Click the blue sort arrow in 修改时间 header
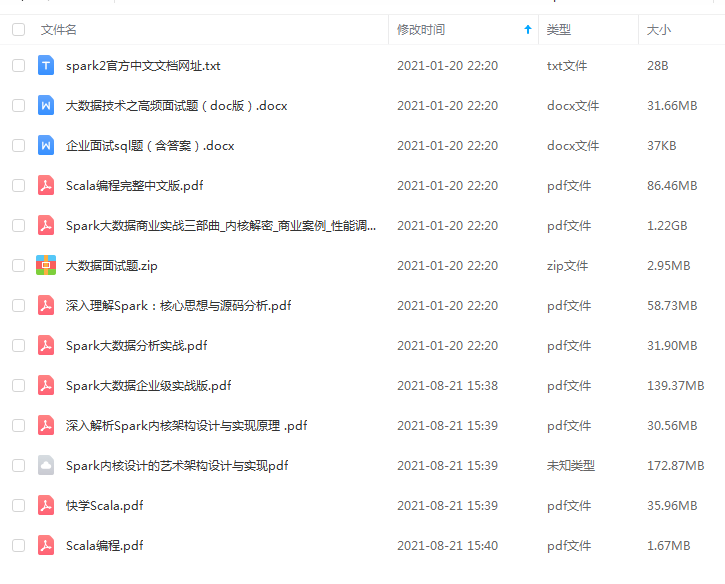Viewport: 725px width, 584px height. (x=528, y=30)
